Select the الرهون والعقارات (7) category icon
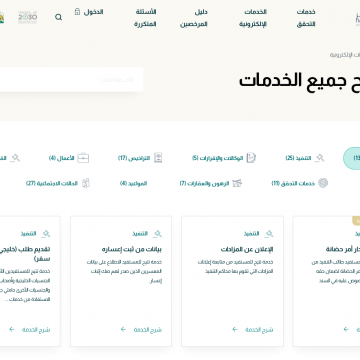 237,183
